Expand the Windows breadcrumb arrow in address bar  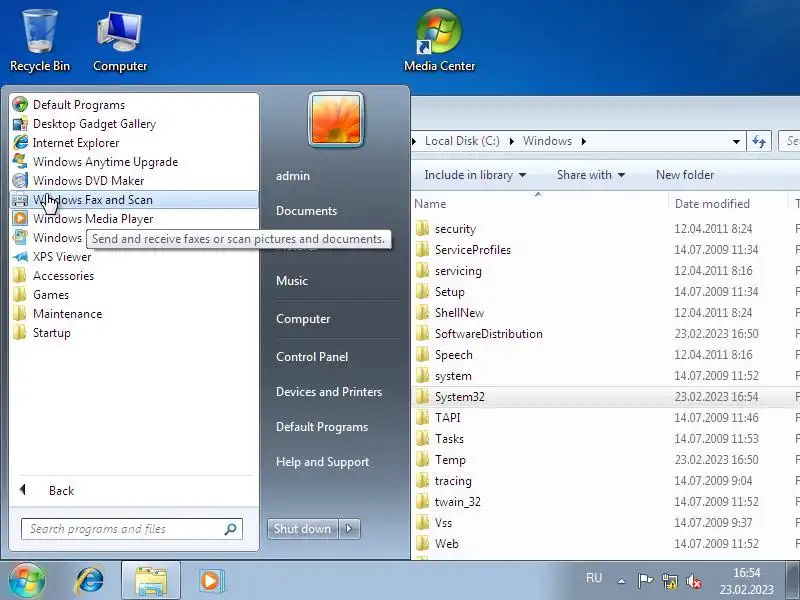point(584,141)
